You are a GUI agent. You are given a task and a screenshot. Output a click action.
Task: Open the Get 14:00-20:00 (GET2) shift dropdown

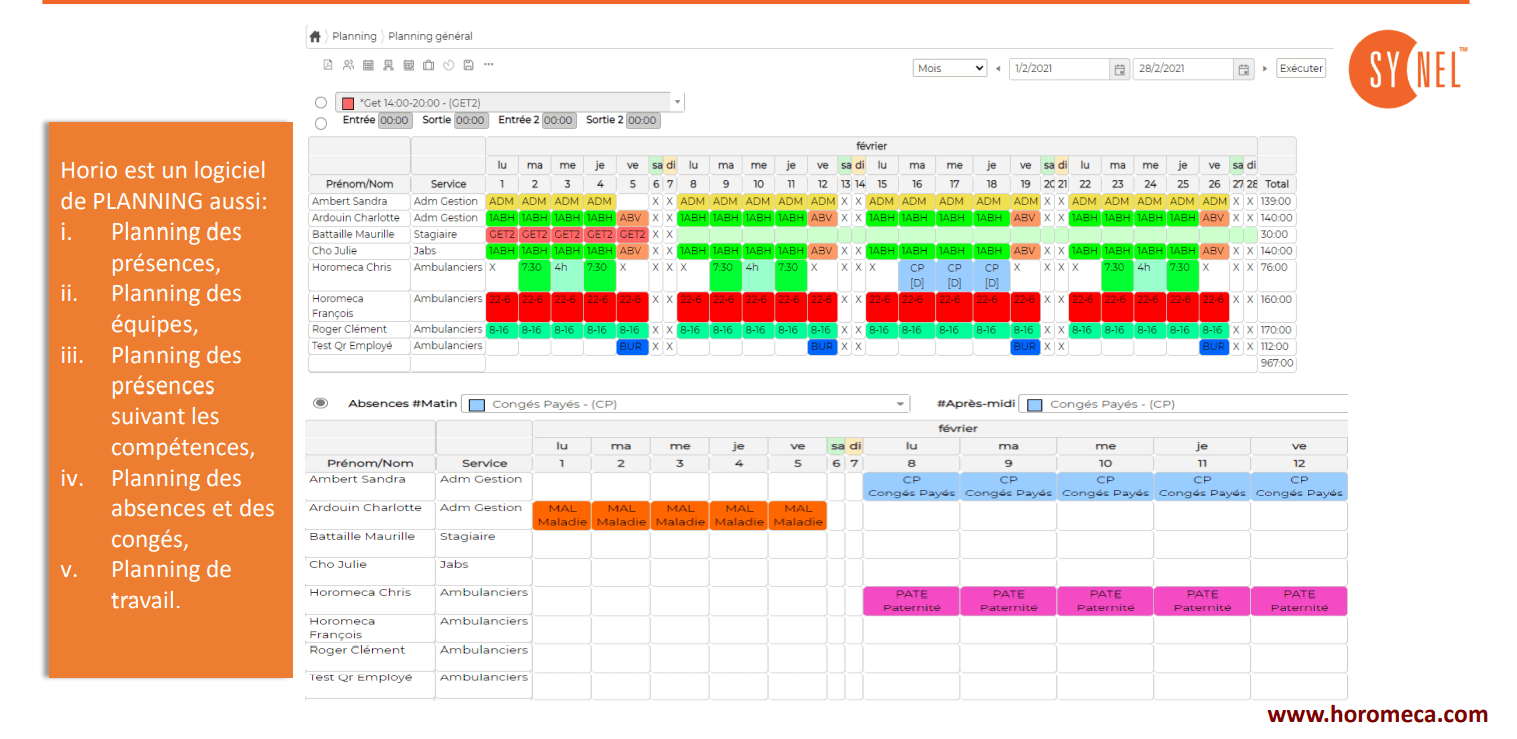(677, 102)
